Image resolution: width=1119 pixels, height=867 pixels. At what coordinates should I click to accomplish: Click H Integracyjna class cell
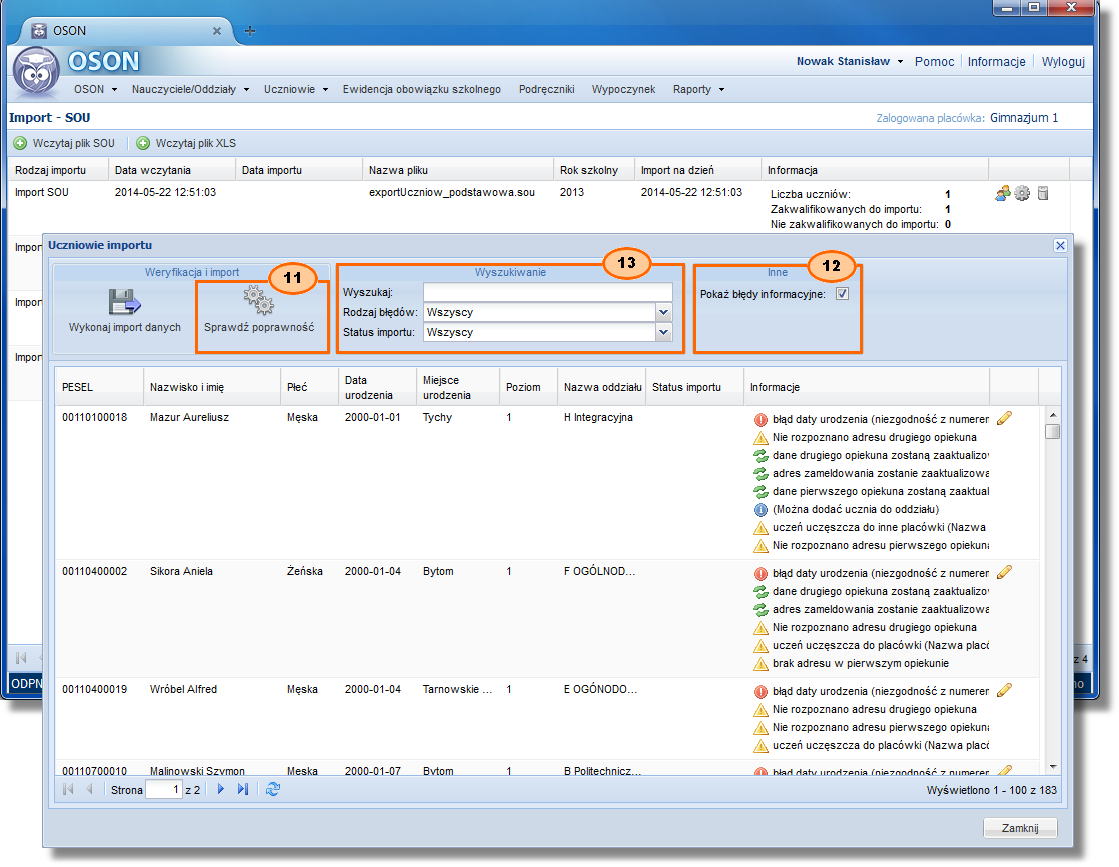(x=598, y=417)
